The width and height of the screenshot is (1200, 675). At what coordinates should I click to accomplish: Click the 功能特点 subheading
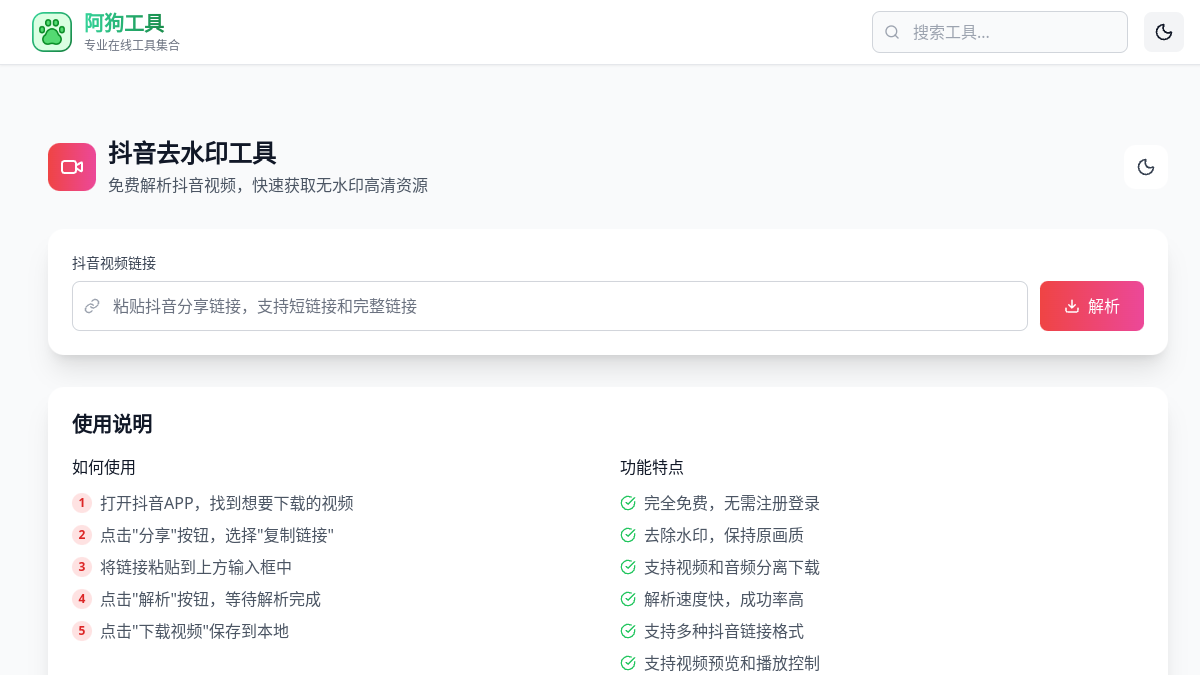(652, 467)
